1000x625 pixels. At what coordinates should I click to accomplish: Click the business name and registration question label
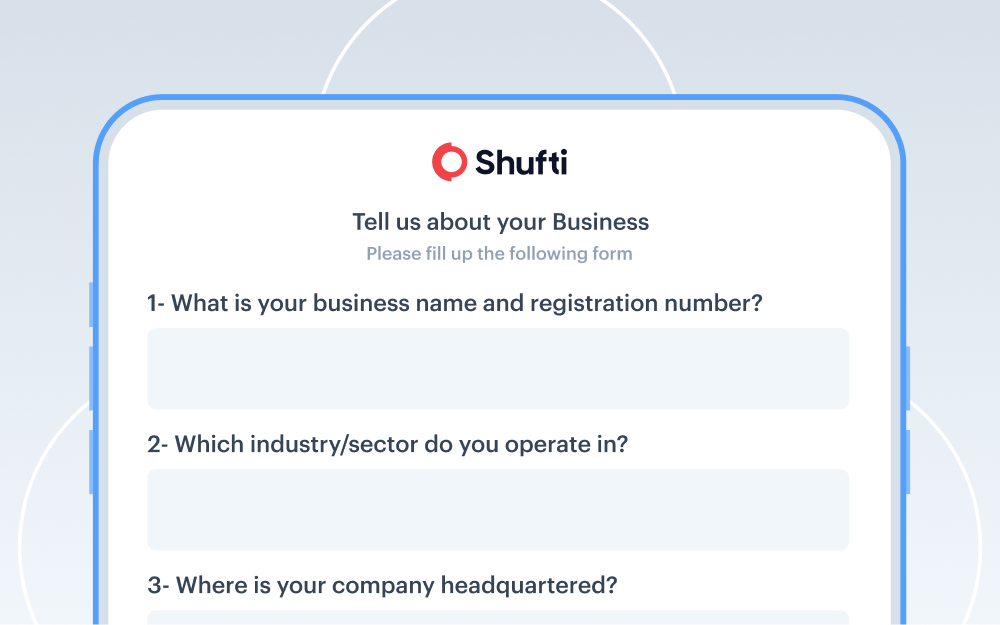[x=454, y=303]
